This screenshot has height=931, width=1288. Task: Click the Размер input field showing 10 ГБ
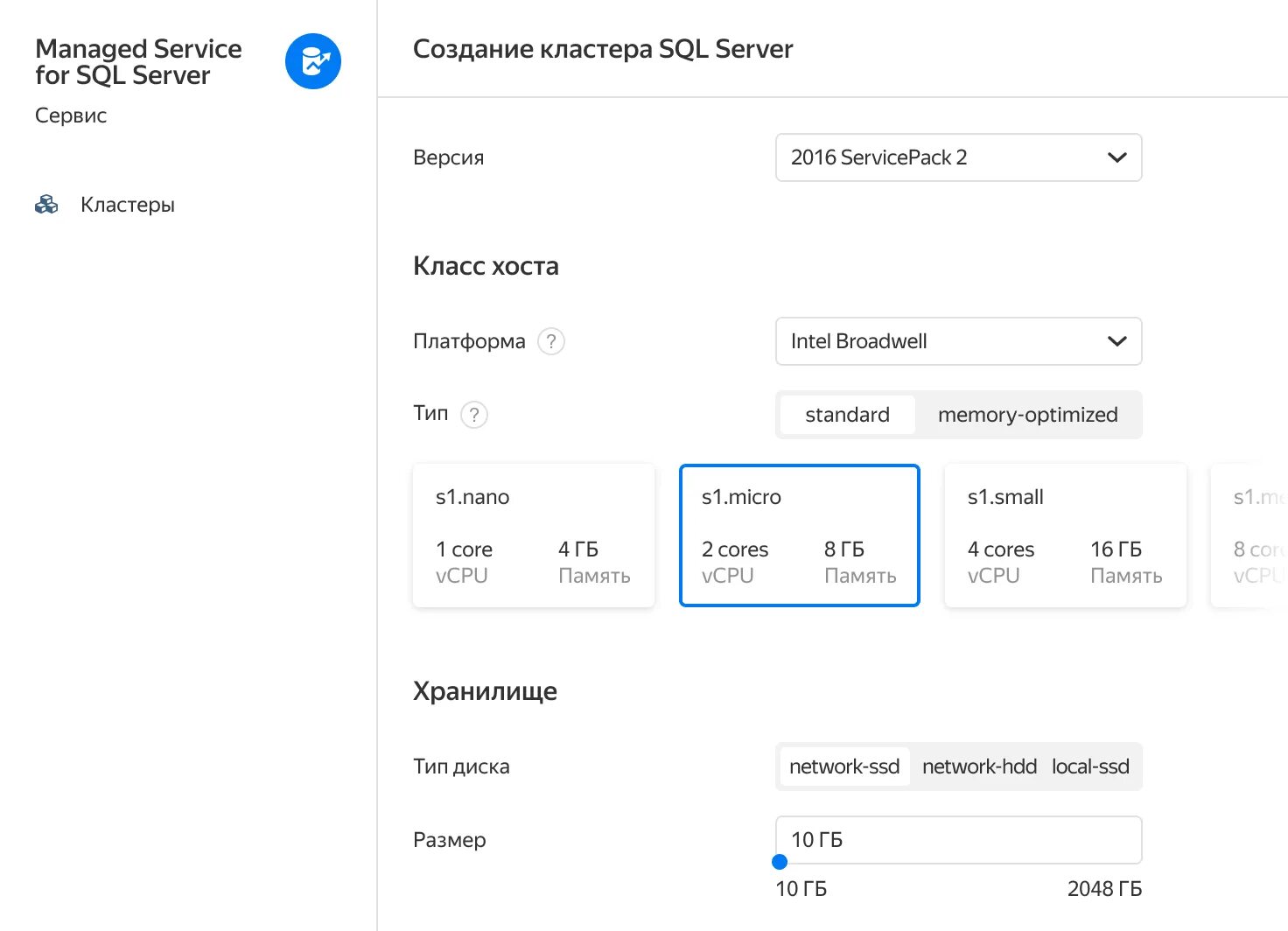(x=959, y=840)
